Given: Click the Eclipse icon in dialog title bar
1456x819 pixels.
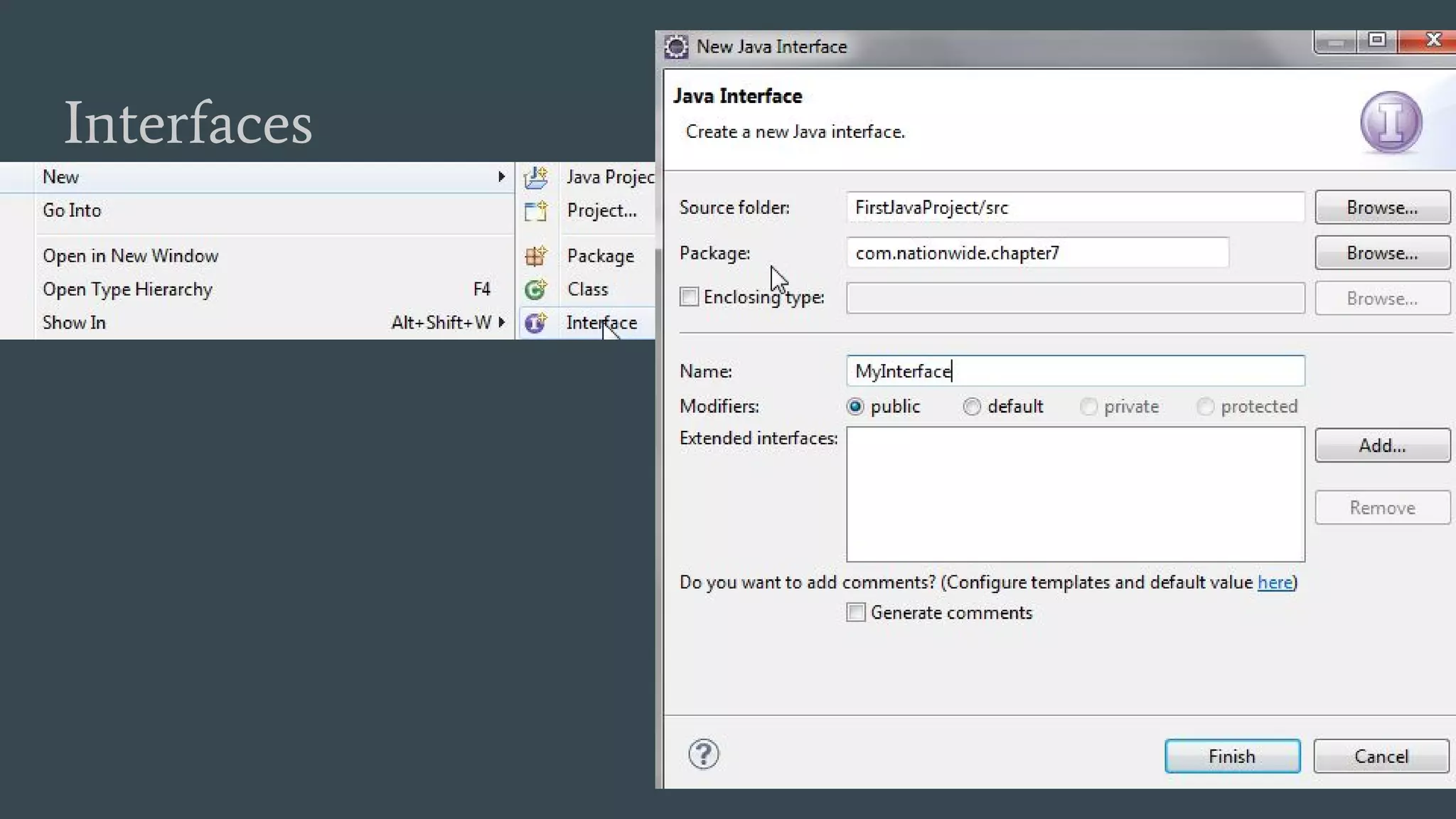Looking at the screenshot, I should [x=676, y=47].
